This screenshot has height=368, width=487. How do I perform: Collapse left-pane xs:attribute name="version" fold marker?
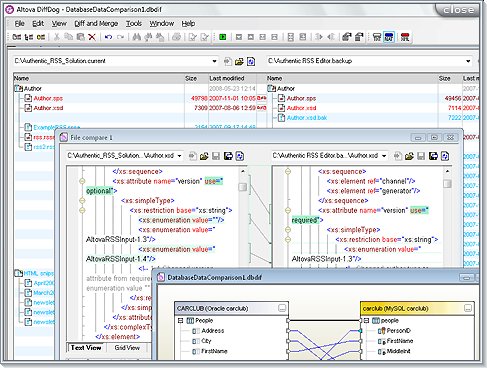(82, 181)
